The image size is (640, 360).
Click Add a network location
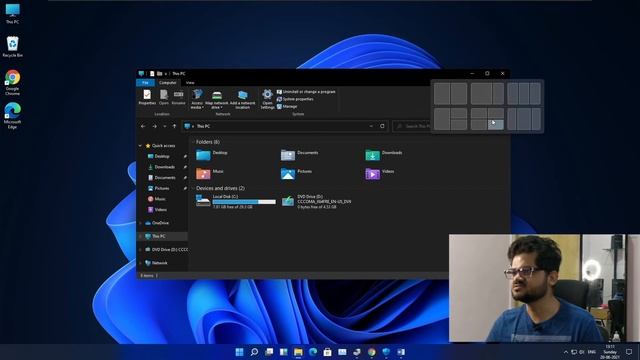[242, 99]
